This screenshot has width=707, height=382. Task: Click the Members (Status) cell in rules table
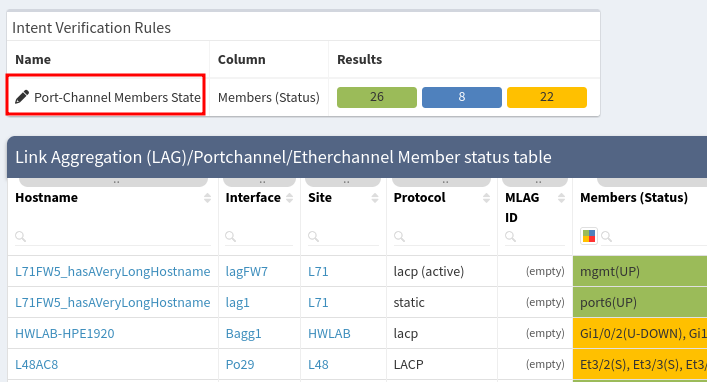click(269, 97)
